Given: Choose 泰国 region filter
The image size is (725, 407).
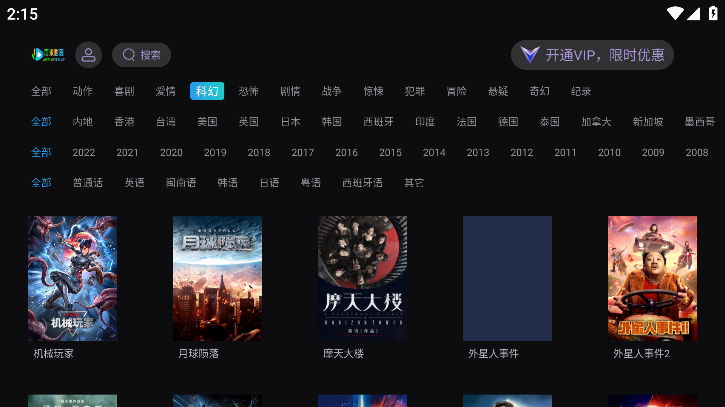Looking at the screenshot, I should click(x=550, y=122).
